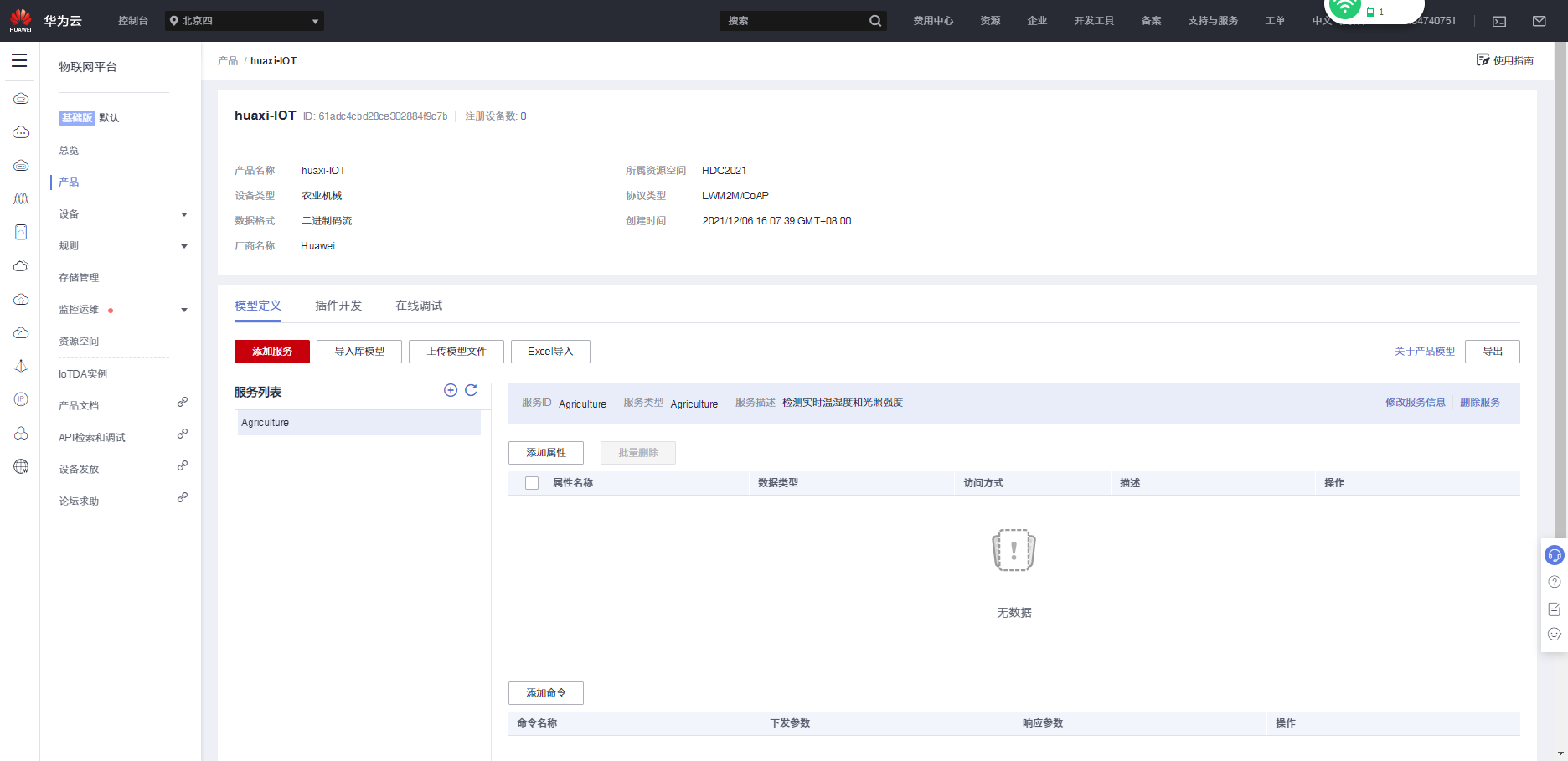1568x761 pixels.
Task: Open 费用中心 in the top bar
Action: tap(933, 21)
